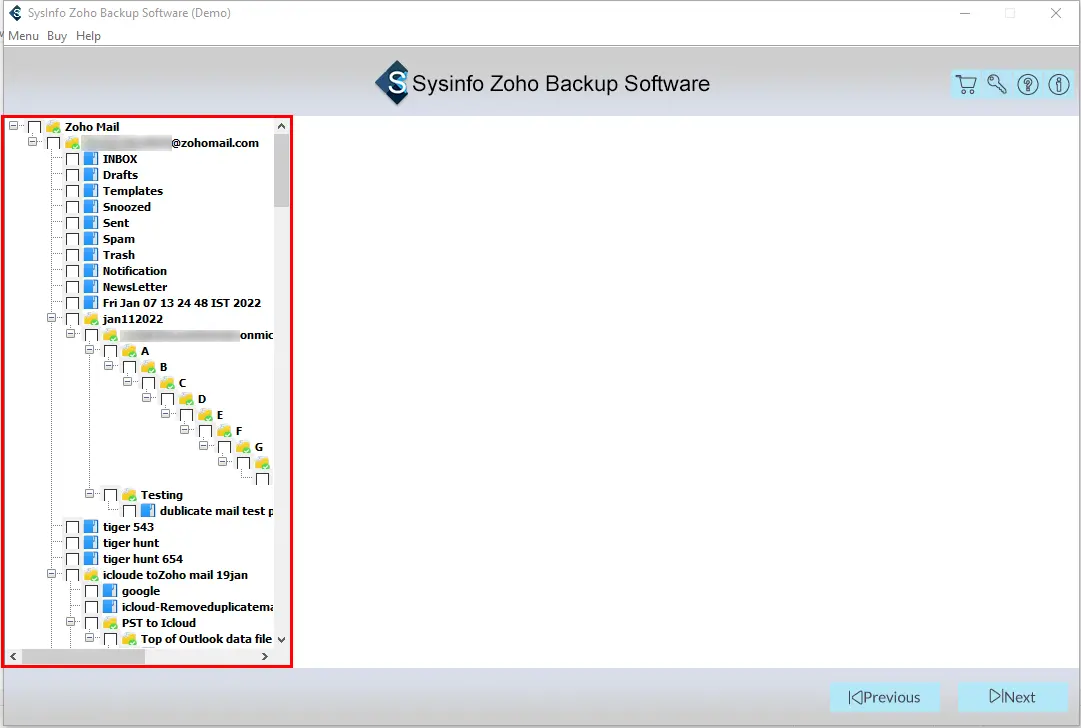The height and width of the screenshot is (728, 1081).
Task: Open the shopping cart buy icon
Action: pyautogui.click(x=966, y=84)
